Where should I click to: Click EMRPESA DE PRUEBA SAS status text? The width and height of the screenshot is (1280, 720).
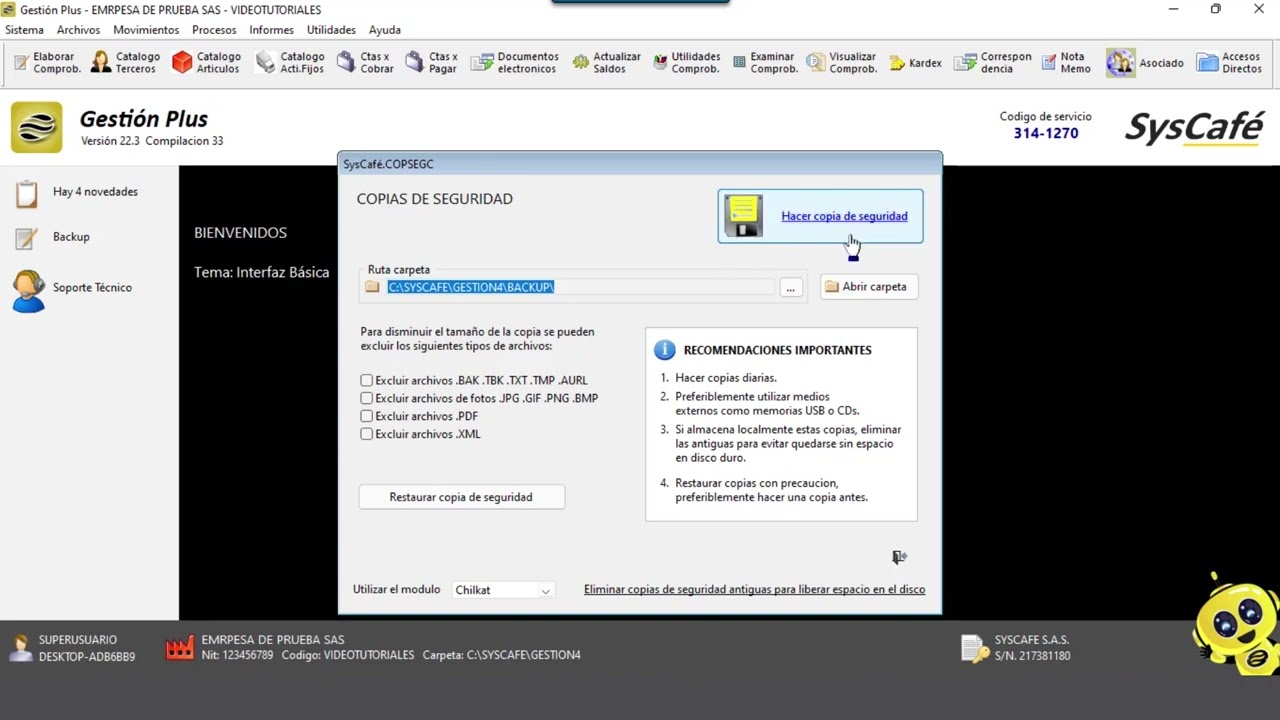(273, 640)
